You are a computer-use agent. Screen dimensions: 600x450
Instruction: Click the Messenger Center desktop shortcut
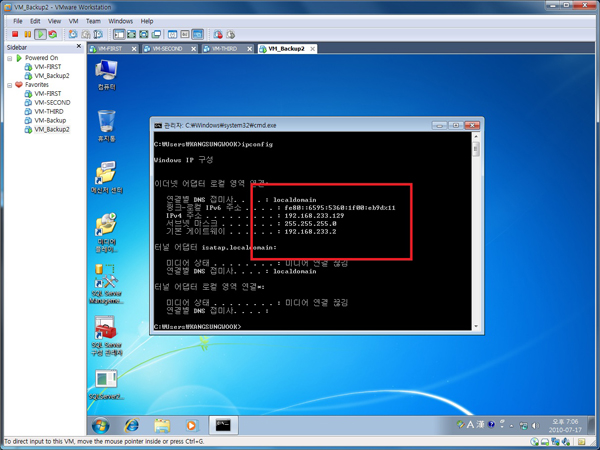click(x=106, y=178)
